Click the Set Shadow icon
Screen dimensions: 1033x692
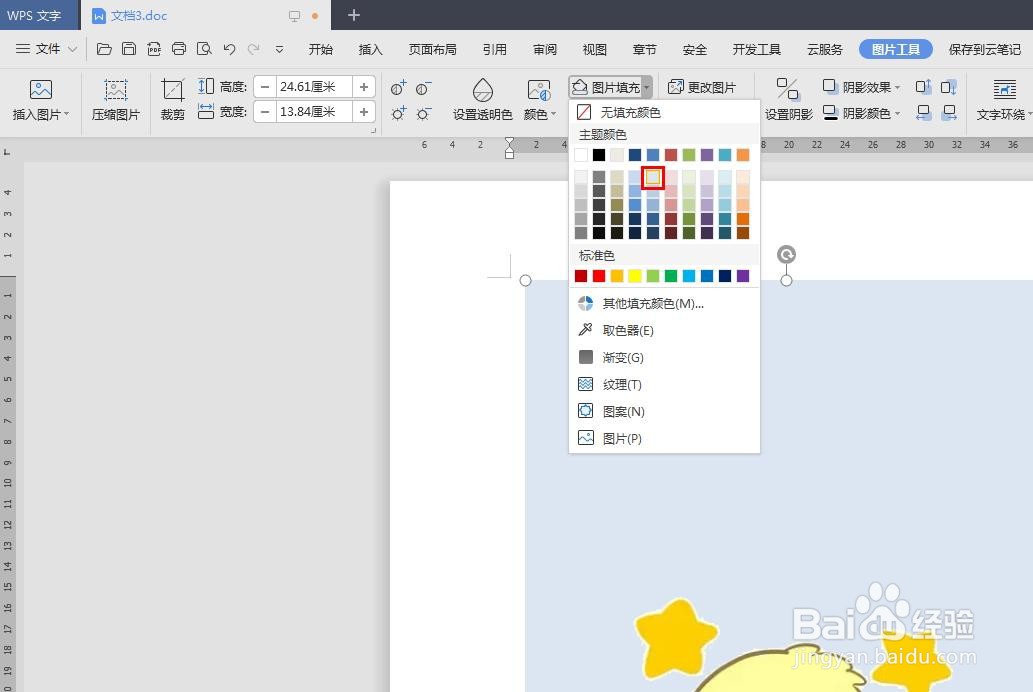[787, 89]
